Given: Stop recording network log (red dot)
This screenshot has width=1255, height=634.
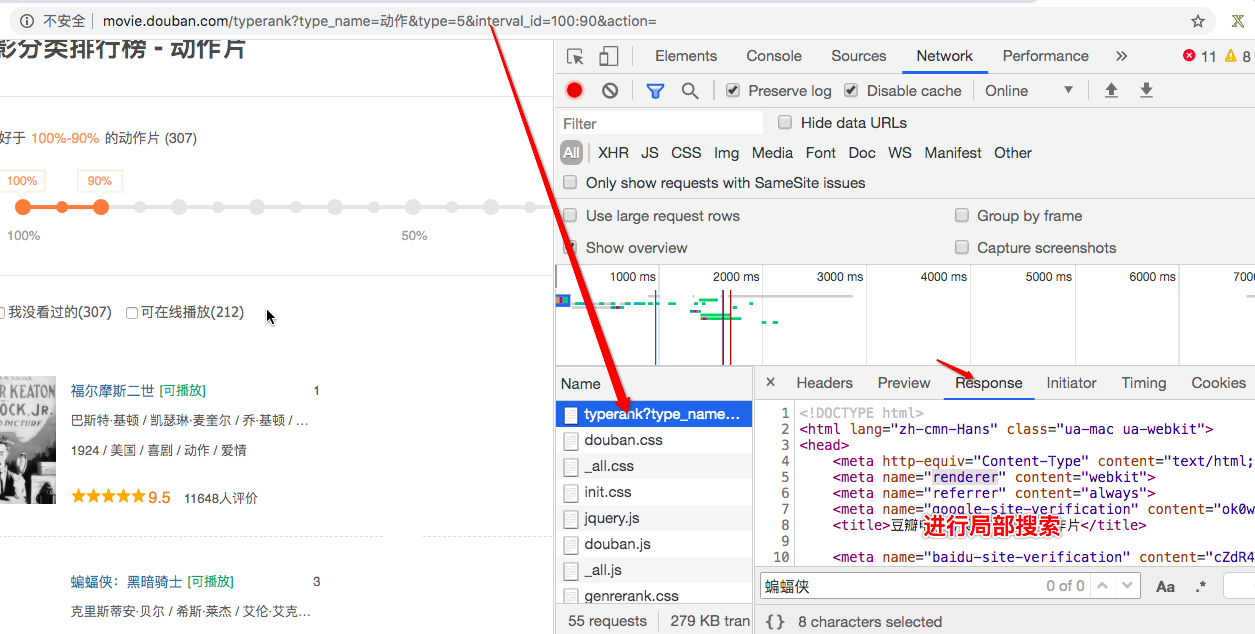Looking at the screenshot, I should (575, 90).
